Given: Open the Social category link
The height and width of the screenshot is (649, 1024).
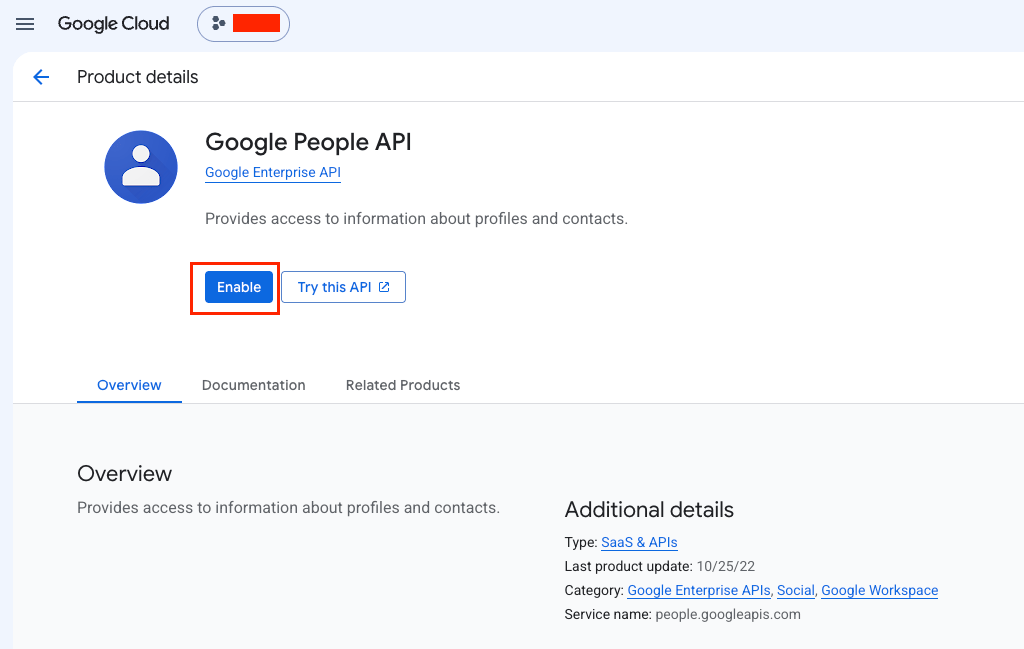Looking at the screenshot, I should point(795,590).
